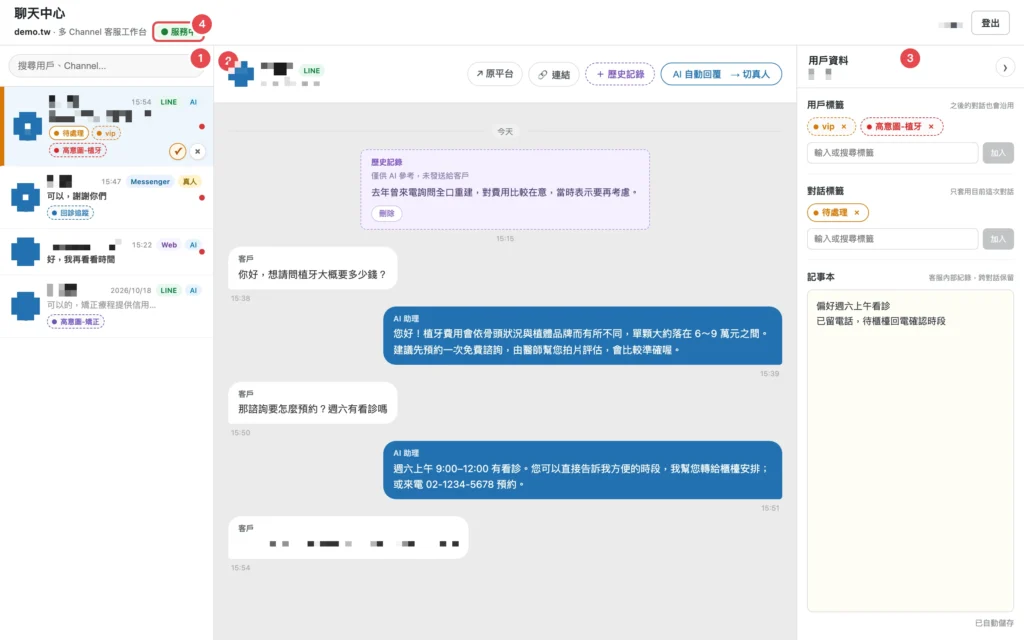Click the Web channel badge
Viewport: 1024px width, 640px height.
tap(169, 245)
